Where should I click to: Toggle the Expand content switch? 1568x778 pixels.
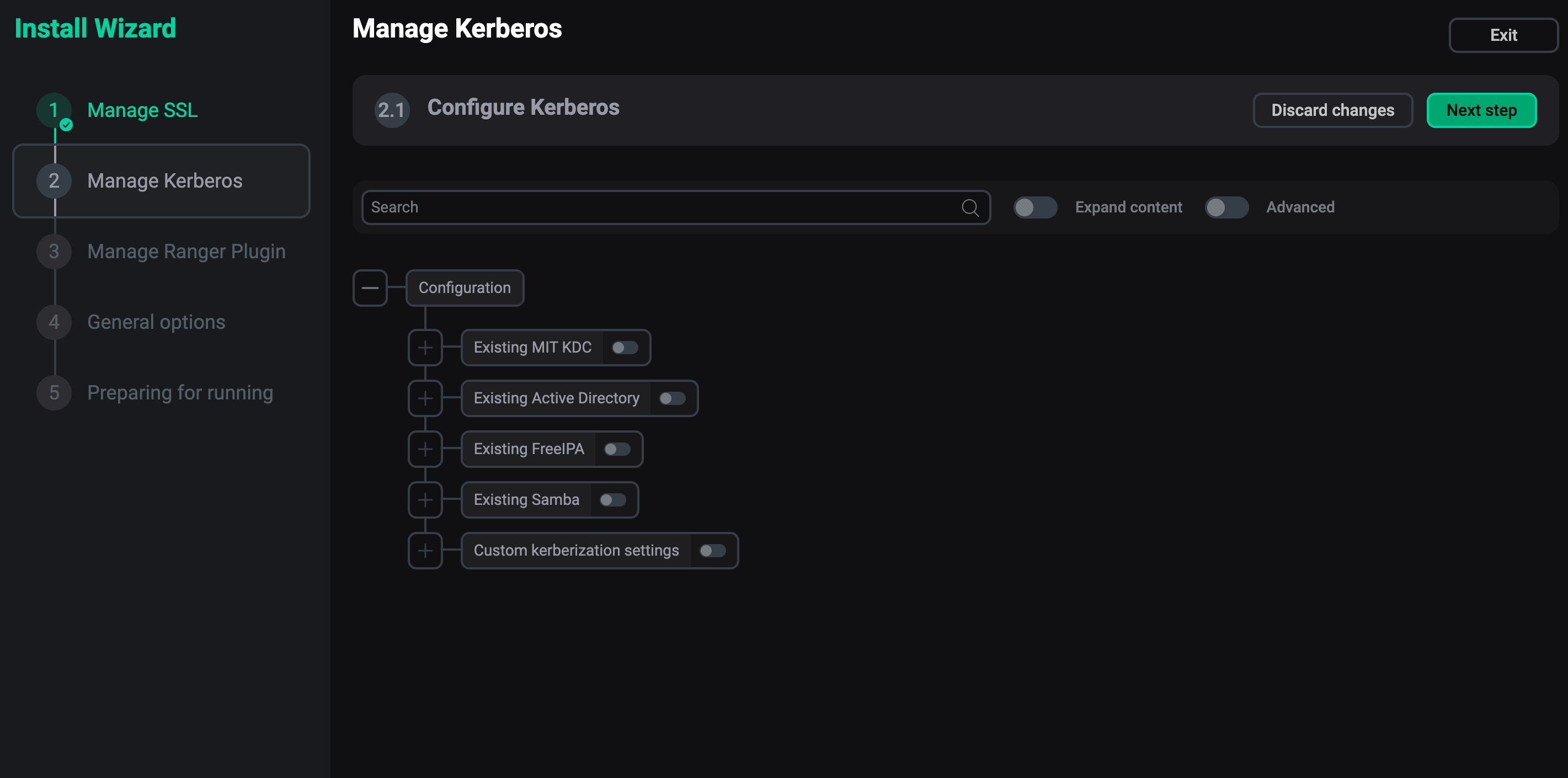point(1035,207)
